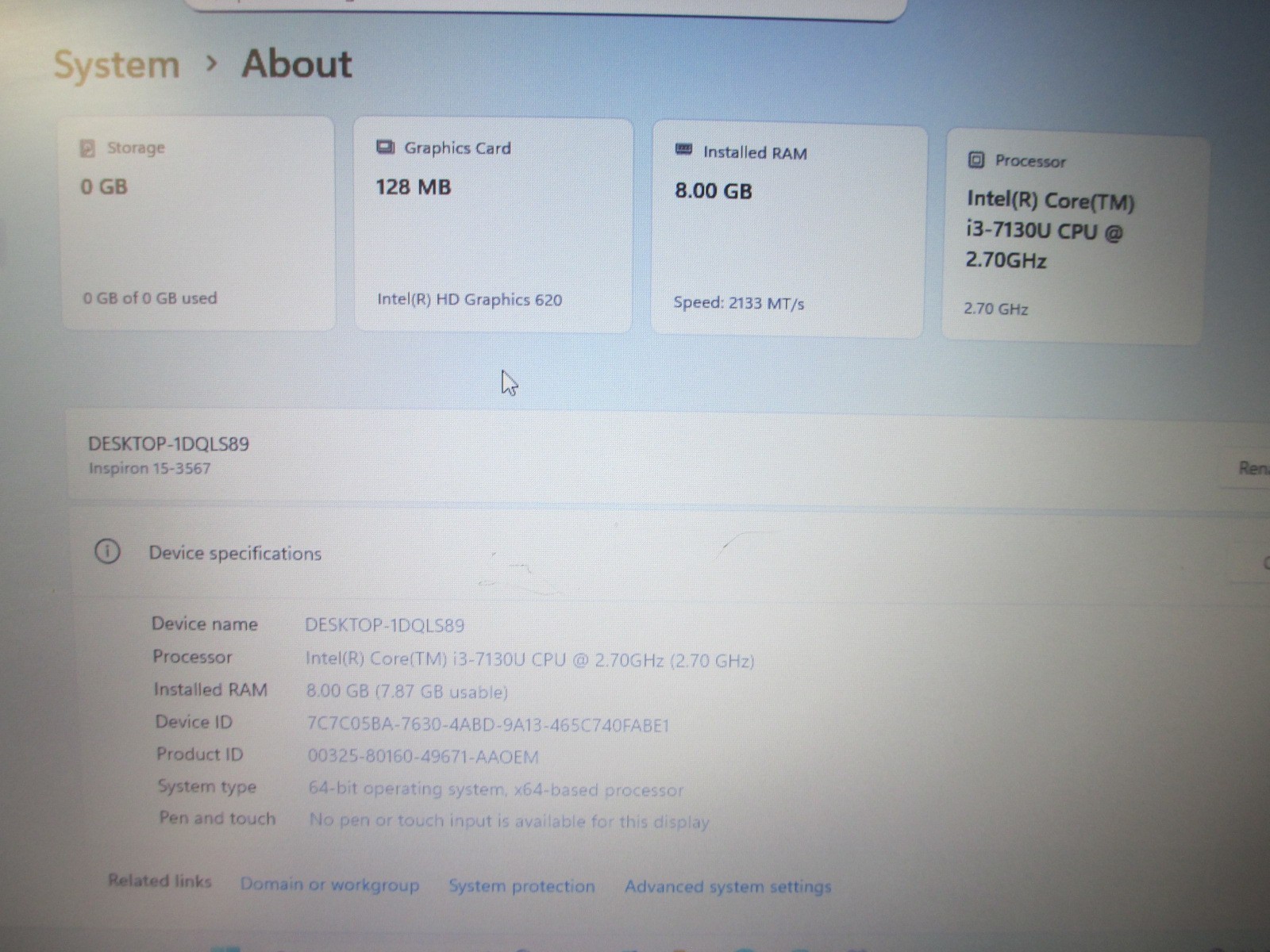Open System protection link
Image resolution: width=1270 pixels, height=952 pixels.
coord(521,886)
